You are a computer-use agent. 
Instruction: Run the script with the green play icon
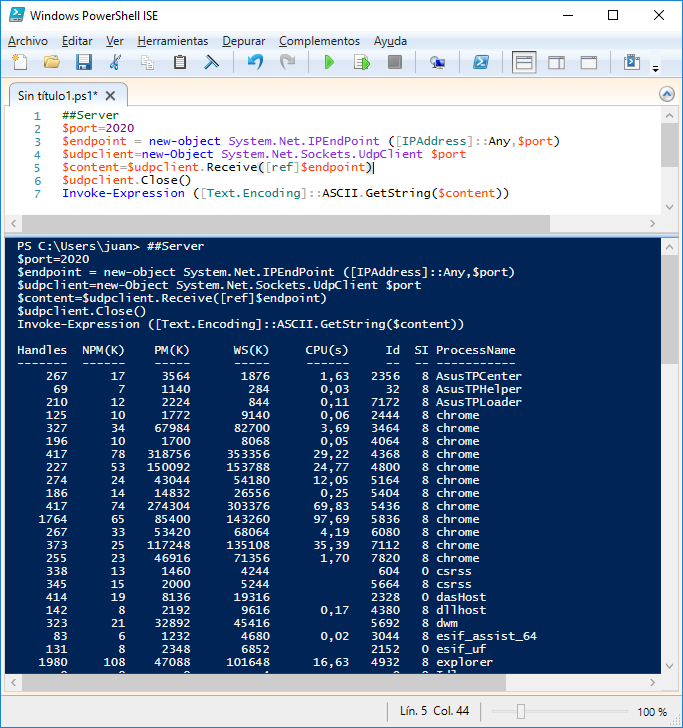point(329,62)
